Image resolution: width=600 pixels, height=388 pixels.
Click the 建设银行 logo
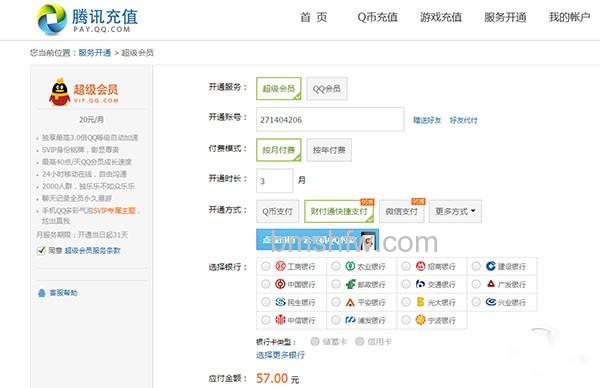(491, 266)
